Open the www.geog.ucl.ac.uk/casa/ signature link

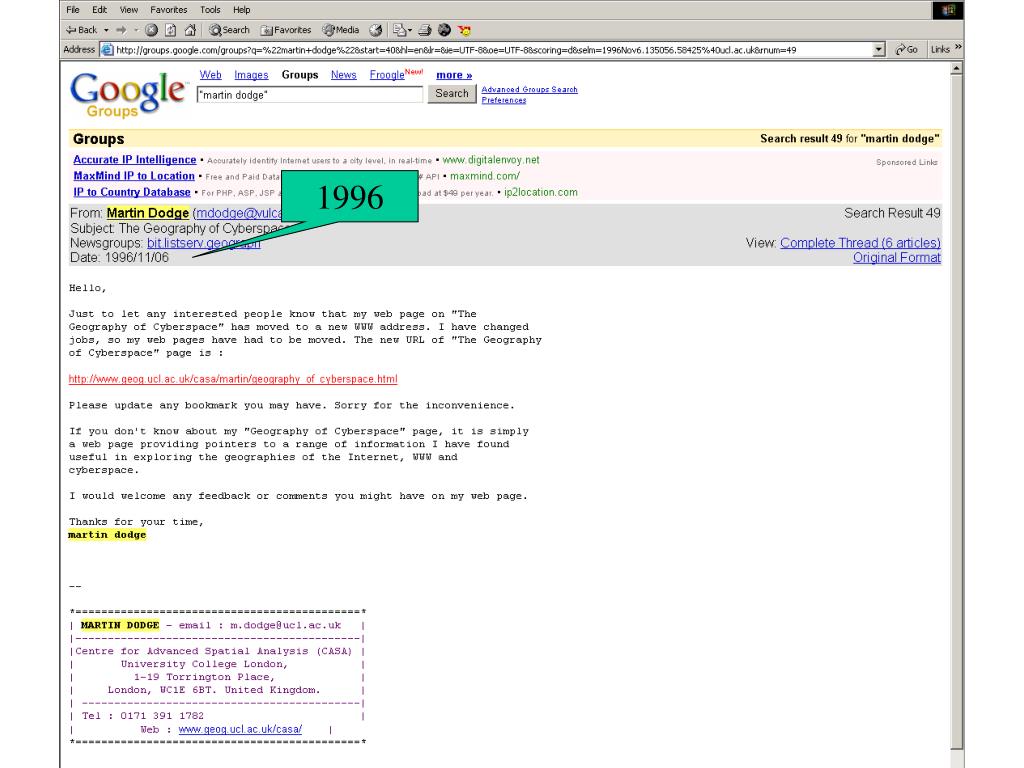point(240,729)
